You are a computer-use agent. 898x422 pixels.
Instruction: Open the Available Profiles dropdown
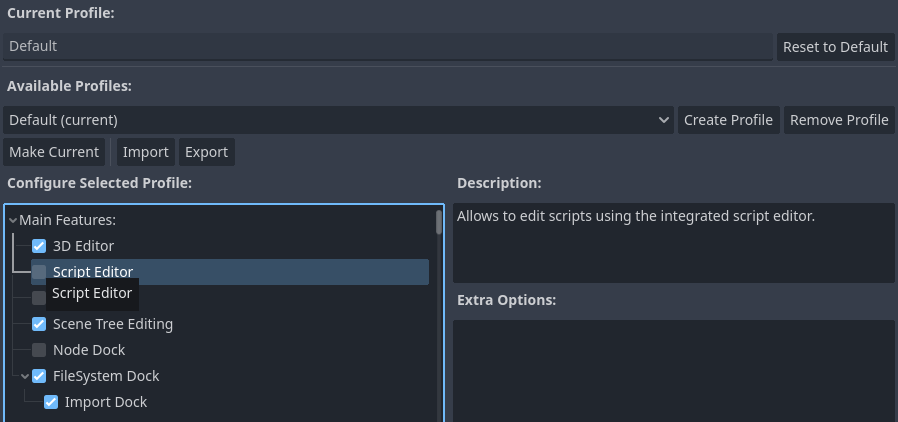click(338, 120)
